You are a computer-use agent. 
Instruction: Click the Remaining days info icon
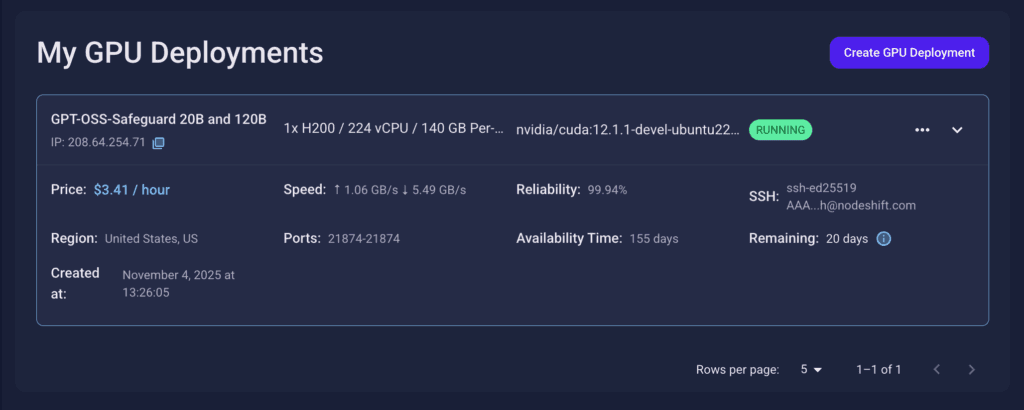pos(884,239)
